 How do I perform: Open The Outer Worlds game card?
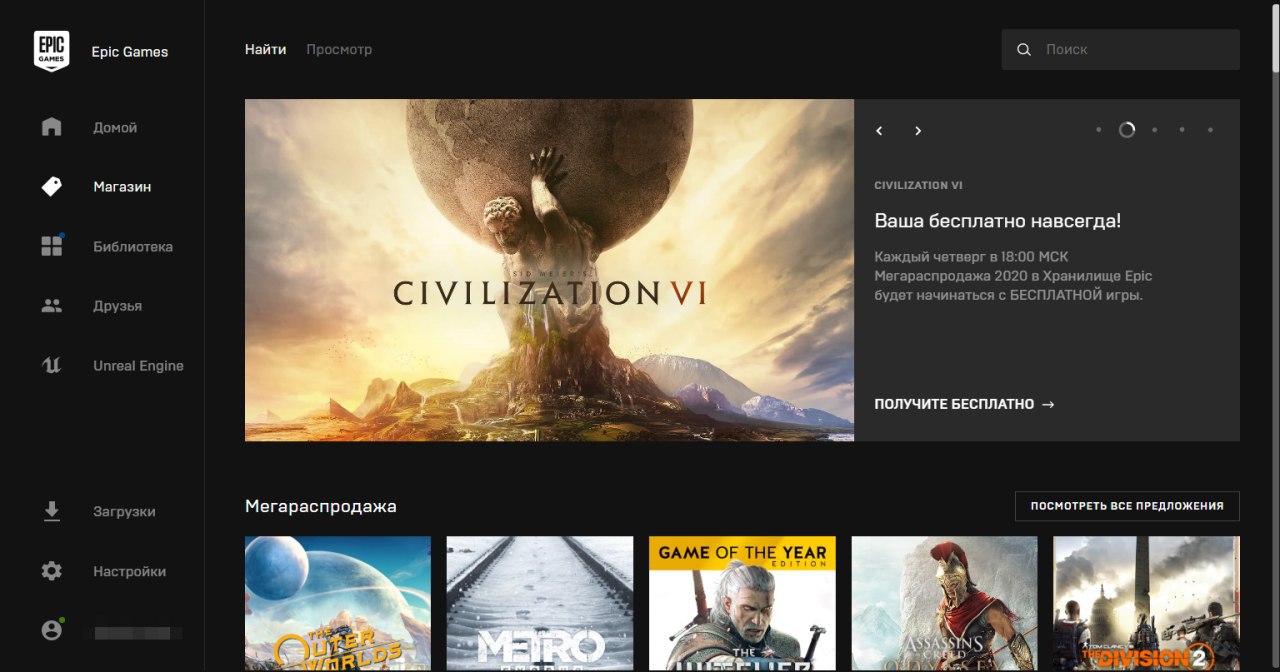tap(338, 603)
